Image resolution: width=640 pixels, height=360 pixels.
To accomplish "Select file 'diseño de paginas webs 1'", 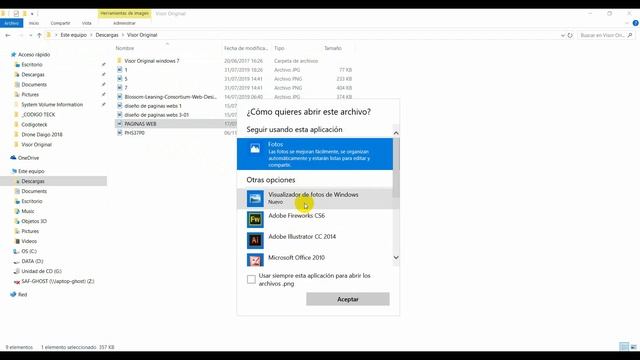I will point(153,106).
